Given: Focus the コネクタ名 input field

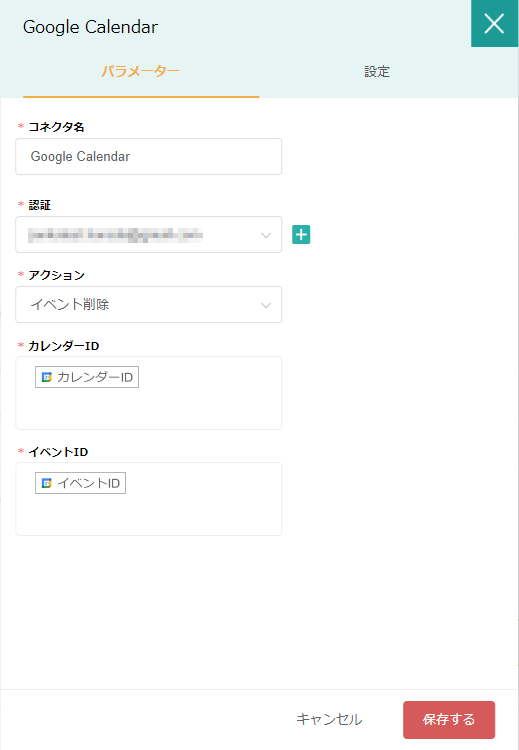Looking at the screenshot, I should click(149, 156).
